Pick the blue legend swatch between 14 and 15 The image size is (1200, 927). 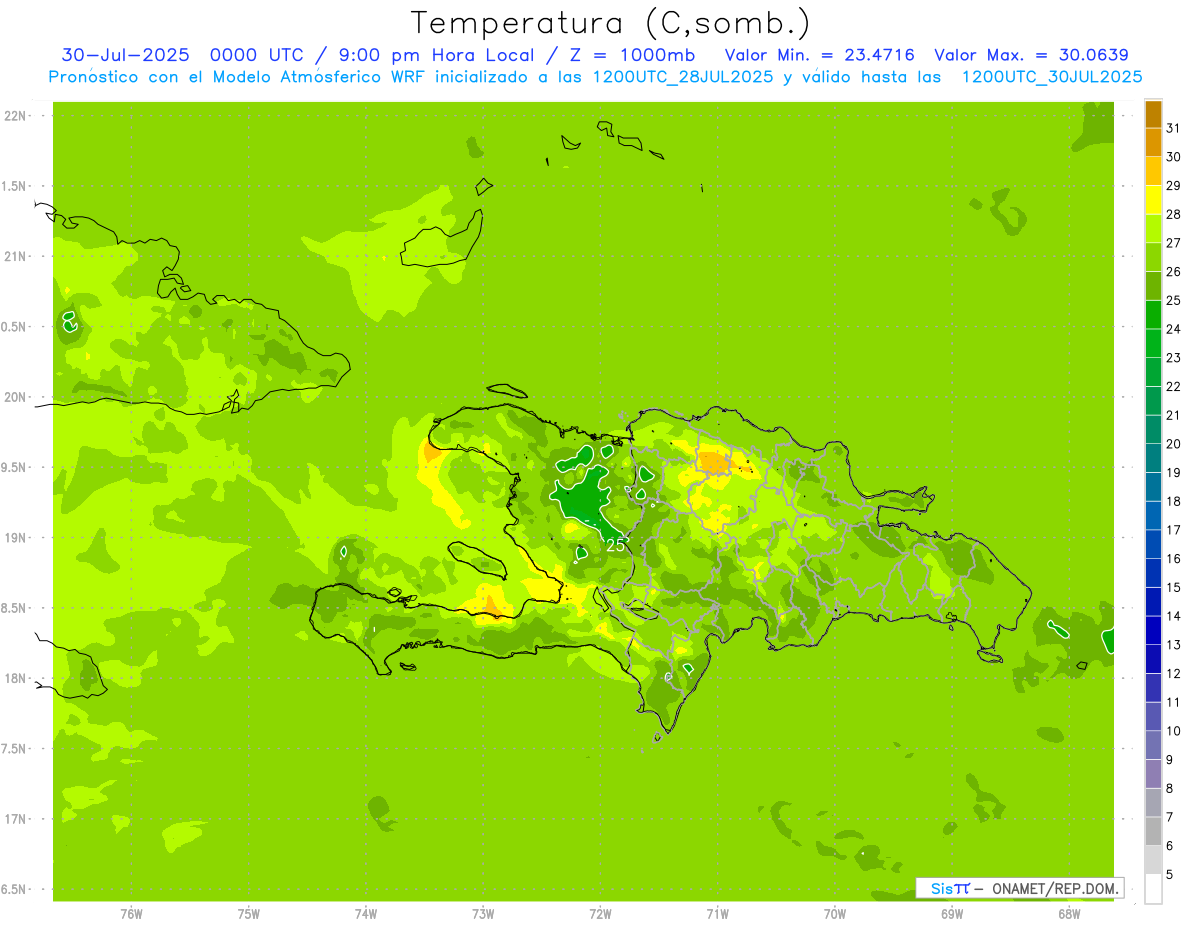(1153, 602)
